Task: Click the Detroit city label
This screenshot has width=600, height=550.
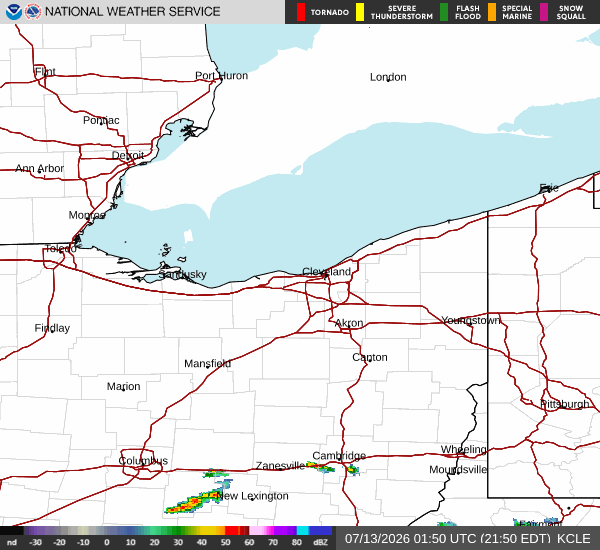Action: [128, 155]
